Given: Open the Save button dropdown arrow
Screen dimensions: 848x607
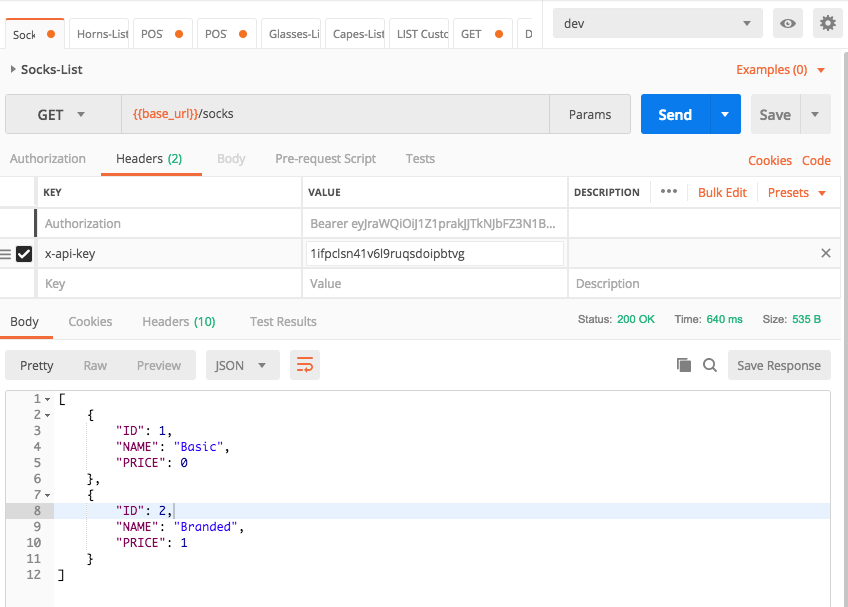Looking at the screenshot, I should [x=815, y=114].
